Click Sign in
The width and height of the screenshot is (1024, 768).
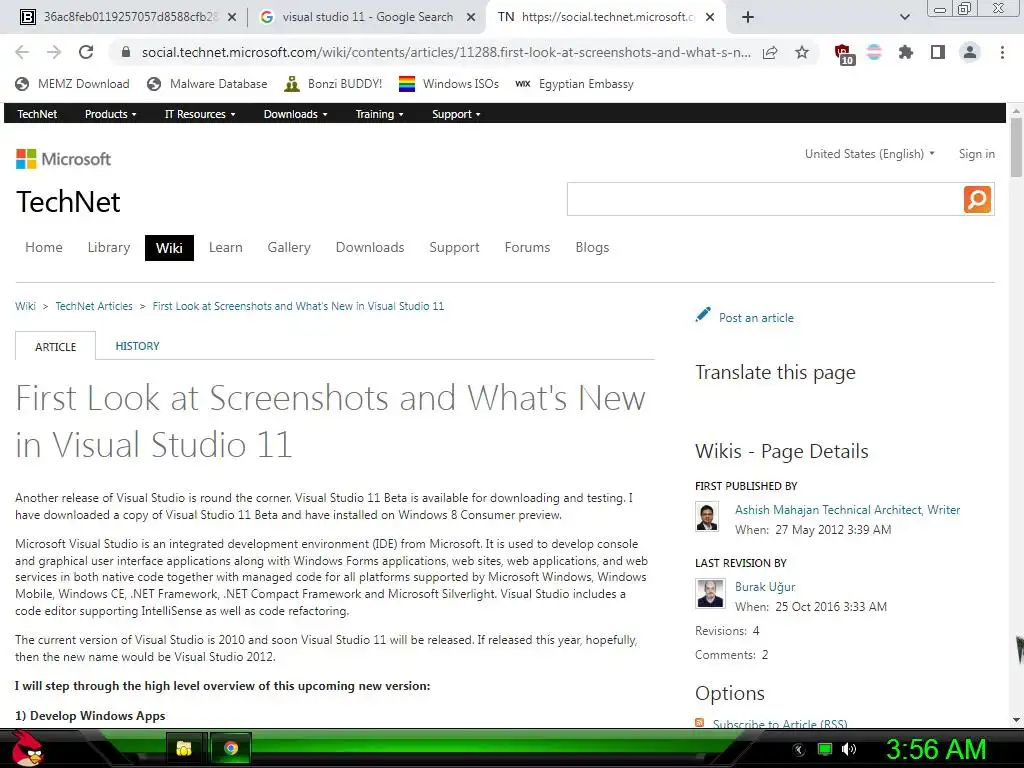click(976, 153)
